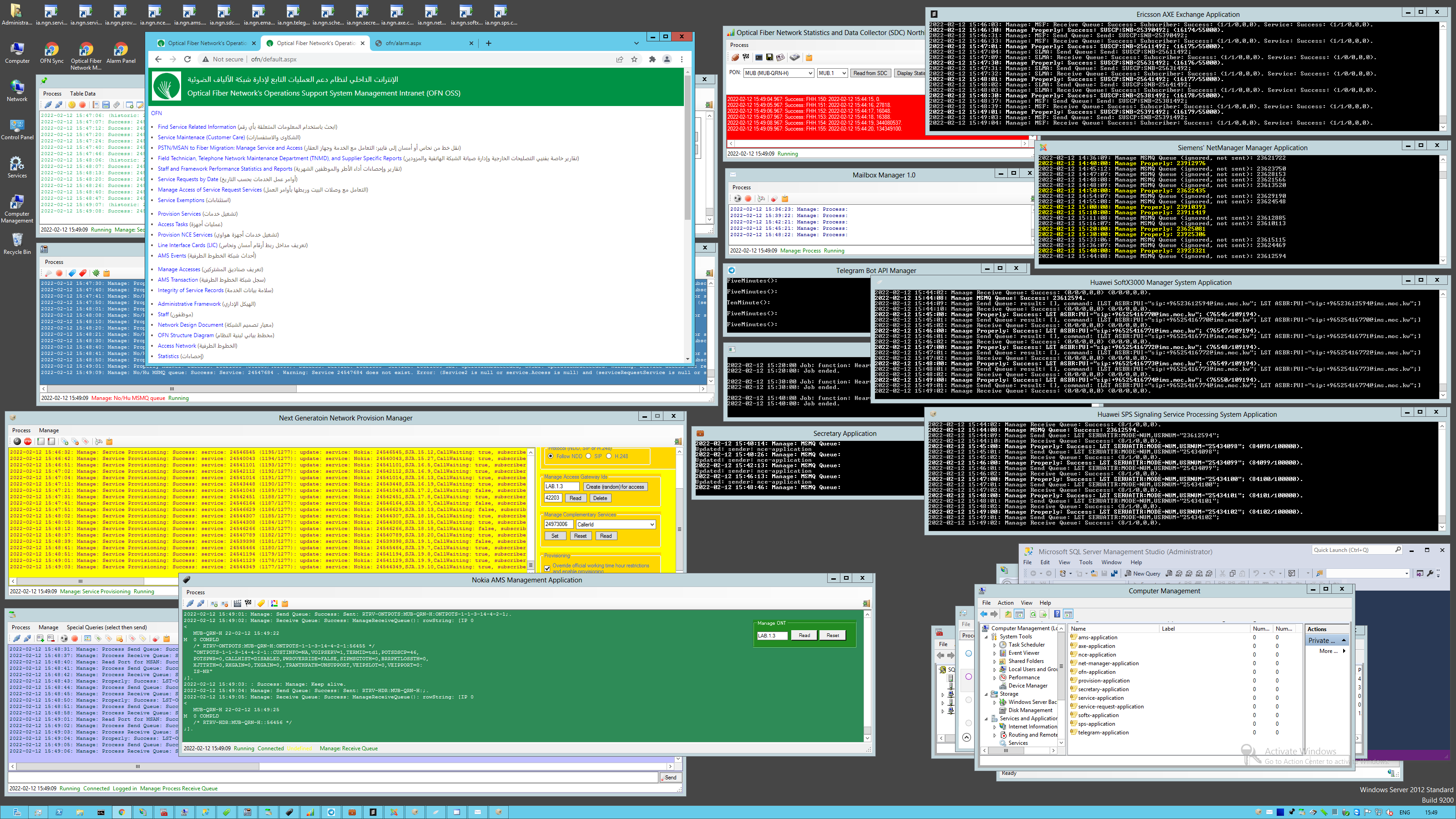The image size is (1456, 819).
Task: Switch to the ofn/alarm.aspx Chrome tab
Action: tap(424, 43)
